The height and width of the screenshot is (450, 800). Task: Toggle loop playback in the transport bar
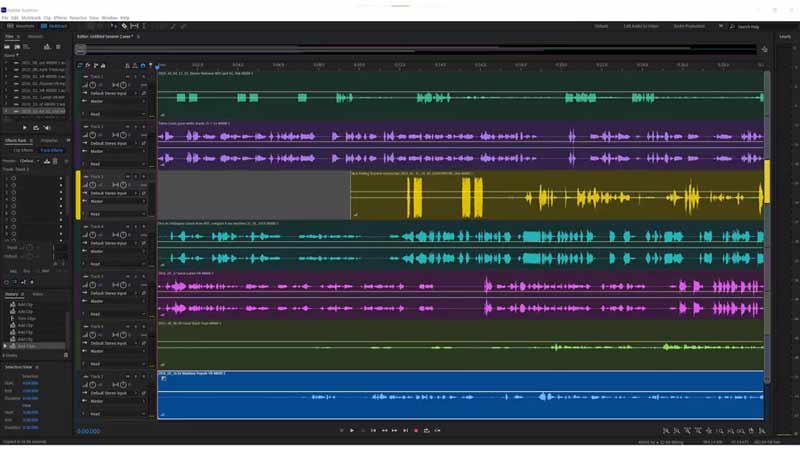(x=426, y=430)
